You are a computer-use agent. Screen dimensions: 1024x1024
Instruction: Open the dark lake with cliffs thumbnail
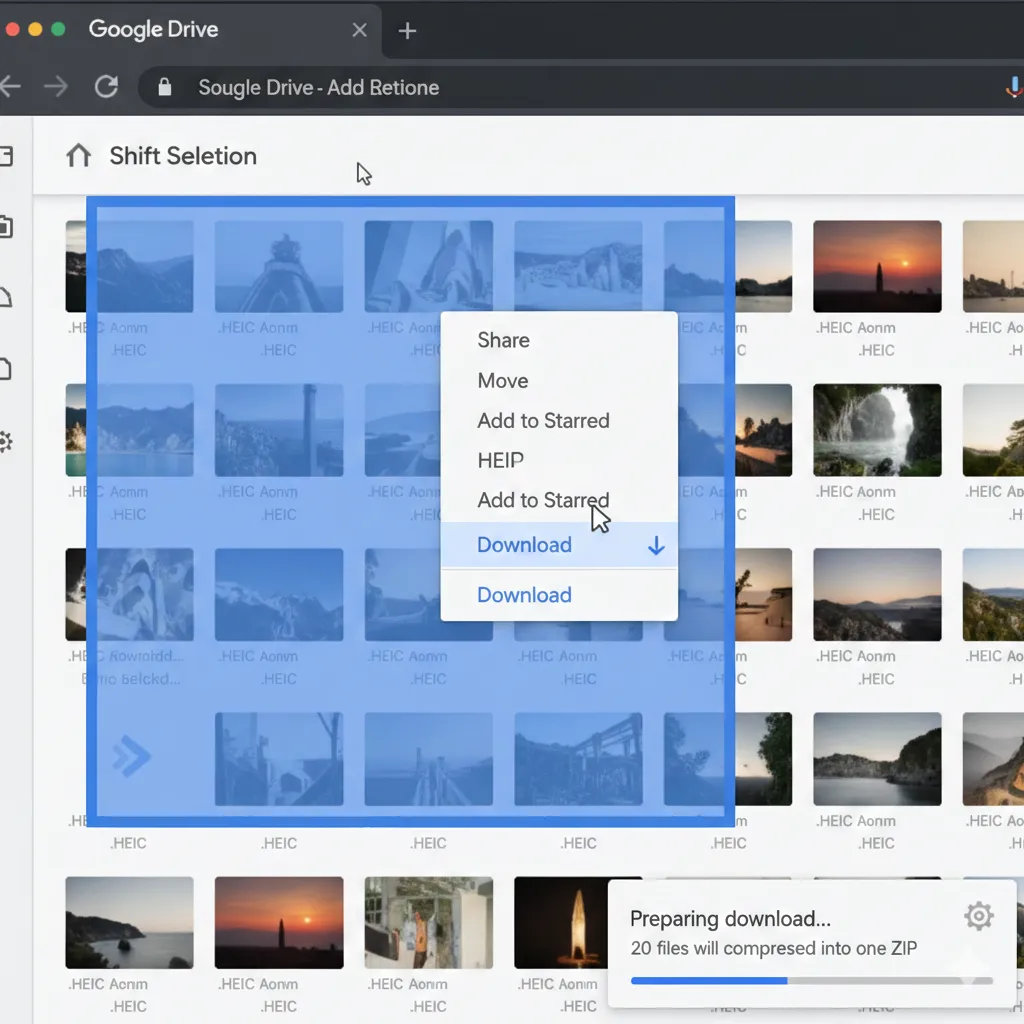pyautogui.click(x=877, y=759)
